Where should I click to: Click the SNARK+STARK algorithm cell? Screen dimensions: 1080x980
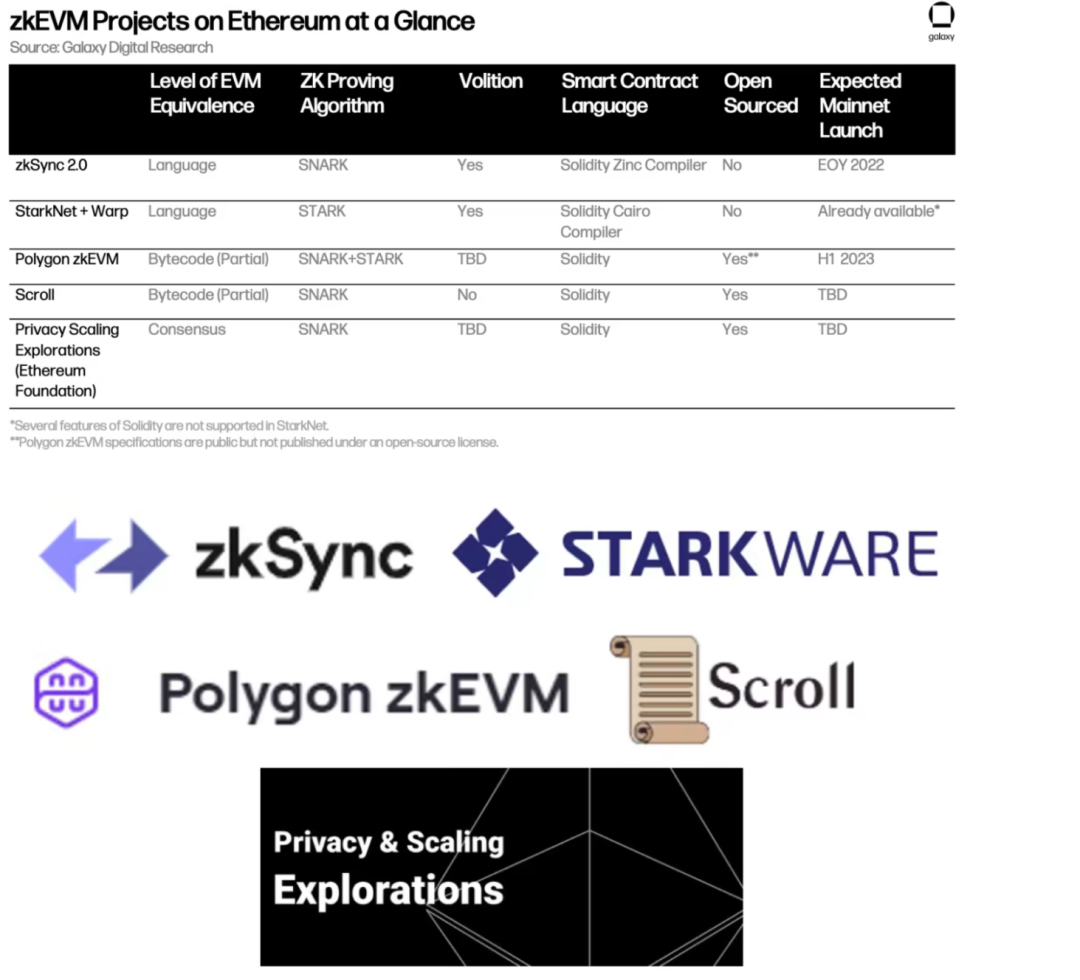coord(351,260)
